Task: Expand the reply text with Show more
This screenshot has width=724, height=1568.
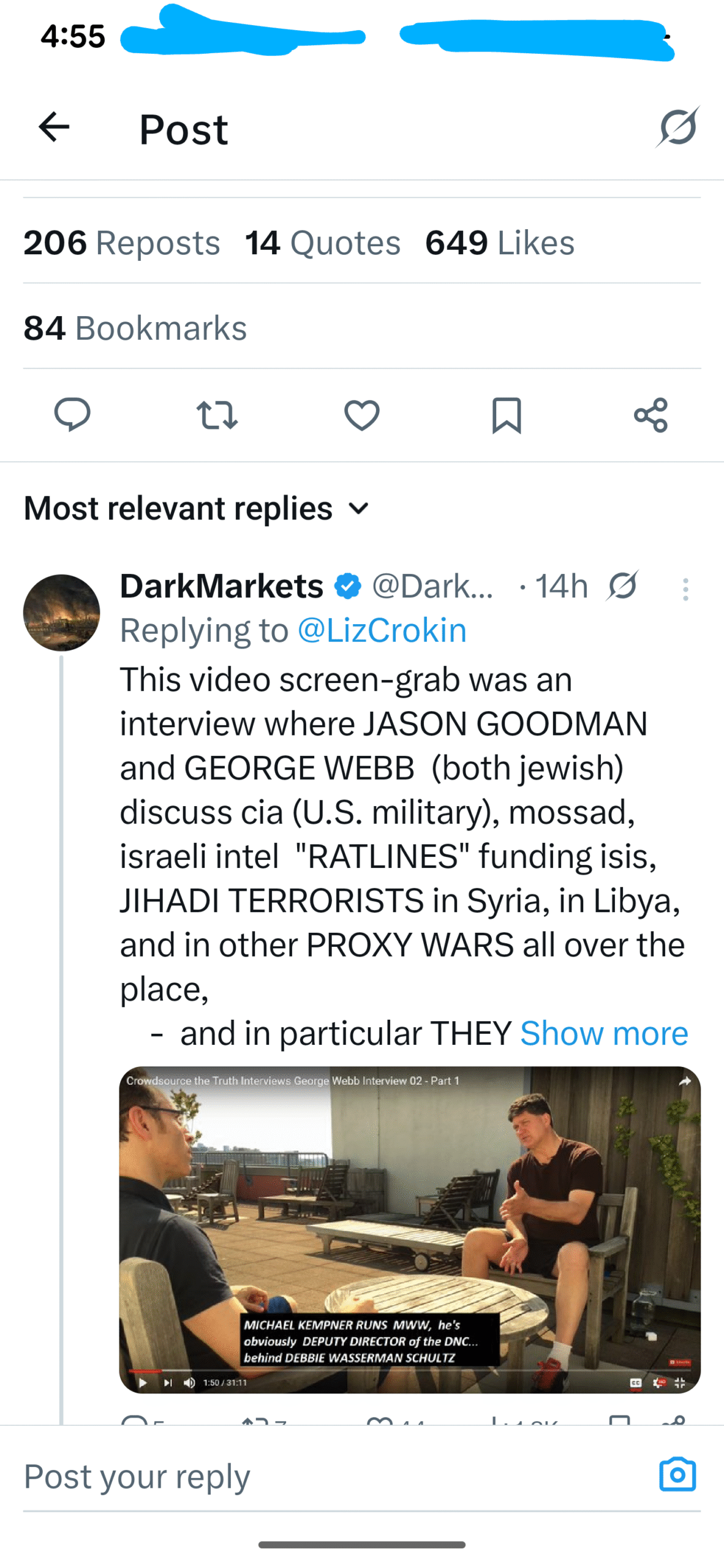Action: coord(604,1033)
